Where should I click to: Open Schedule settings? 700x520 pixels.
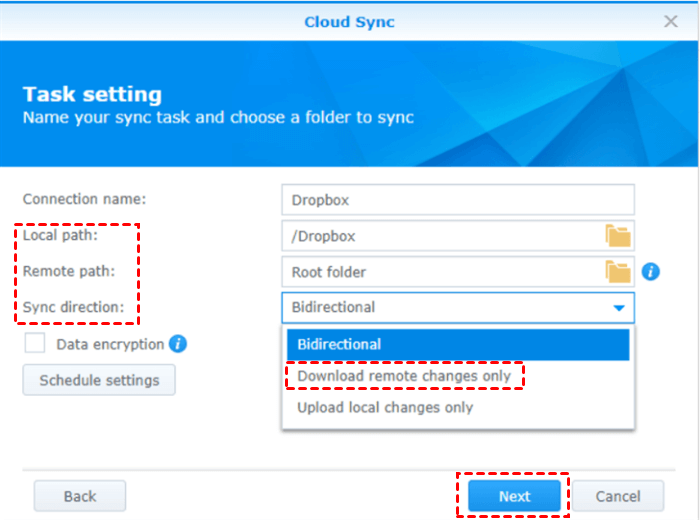(99, 380)
